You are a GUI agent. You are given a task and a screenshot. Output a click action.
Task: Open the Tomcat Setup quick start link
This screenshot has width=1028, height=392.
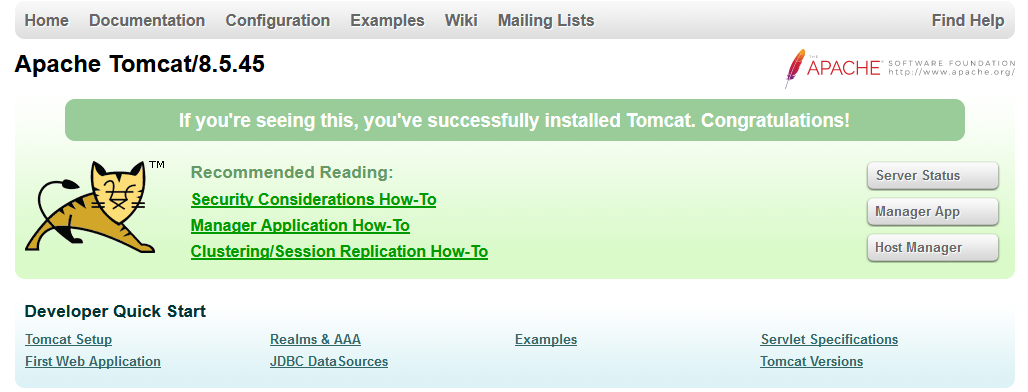(68, 340)
